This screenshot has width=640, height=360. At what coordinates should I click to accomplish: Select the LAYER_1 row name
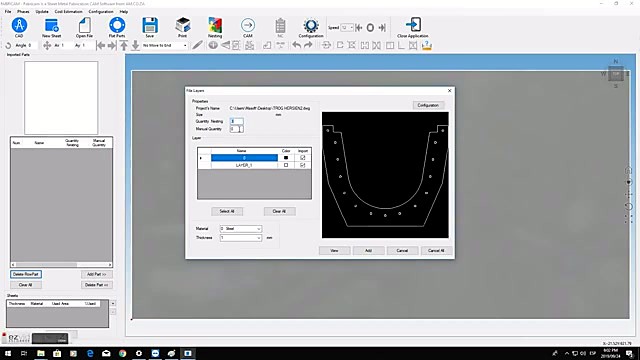tap(244, 165)
